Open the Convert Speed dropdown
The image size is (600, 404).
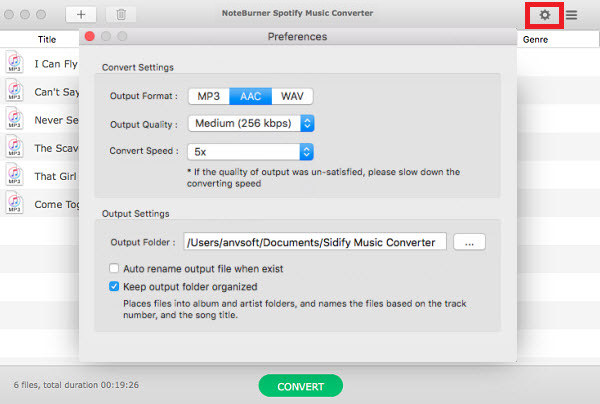pos(251,152)
